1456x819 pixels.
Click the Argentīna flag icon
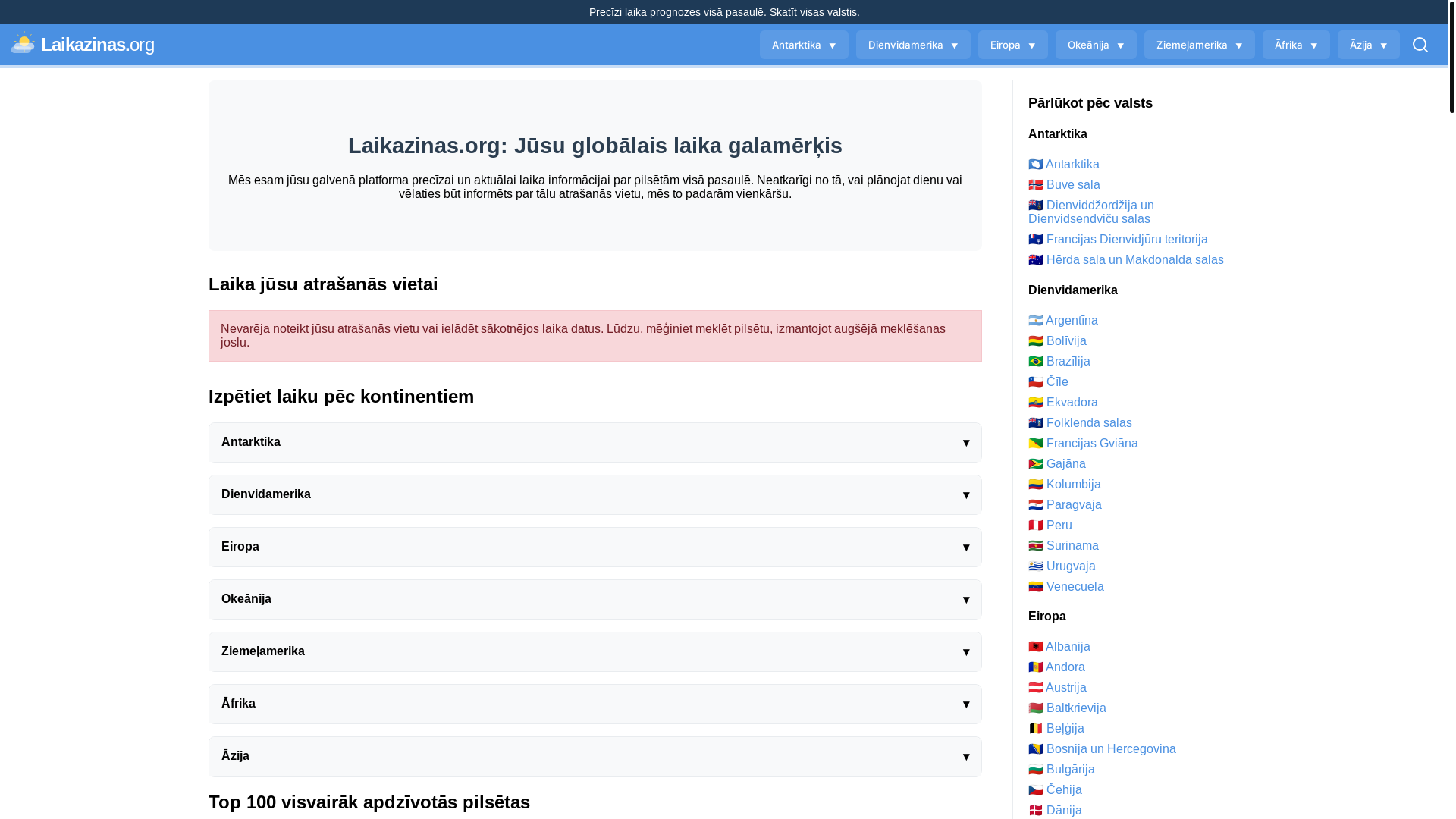click(x=1035, y=321)
